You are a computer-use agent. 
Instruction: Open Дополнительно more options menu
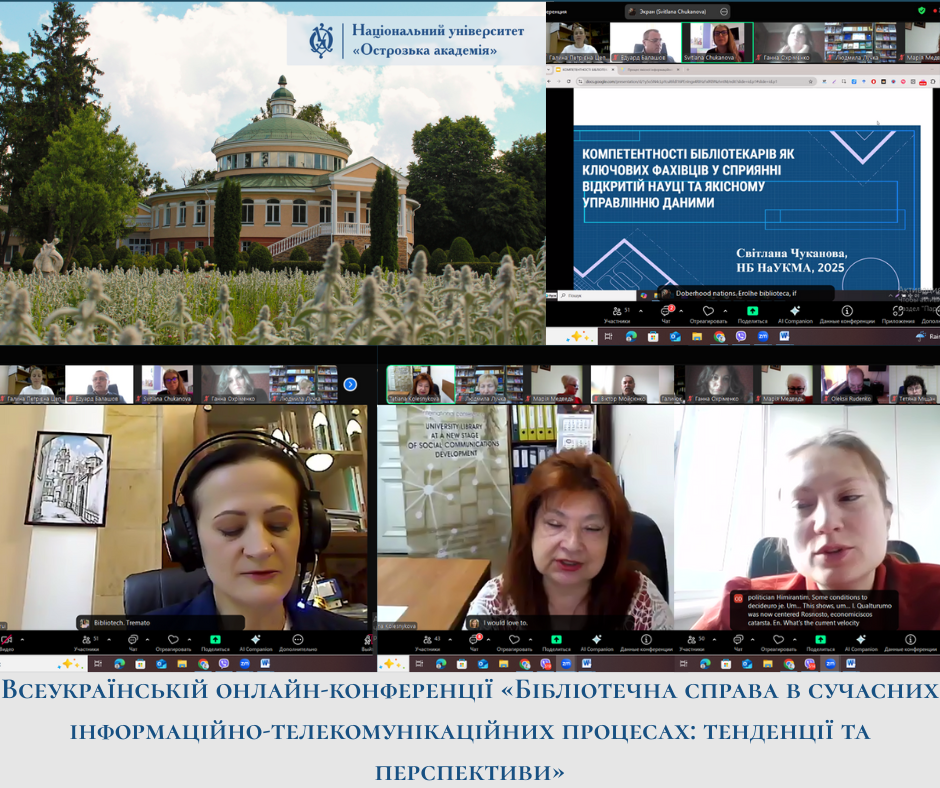(x=298, y=642)
